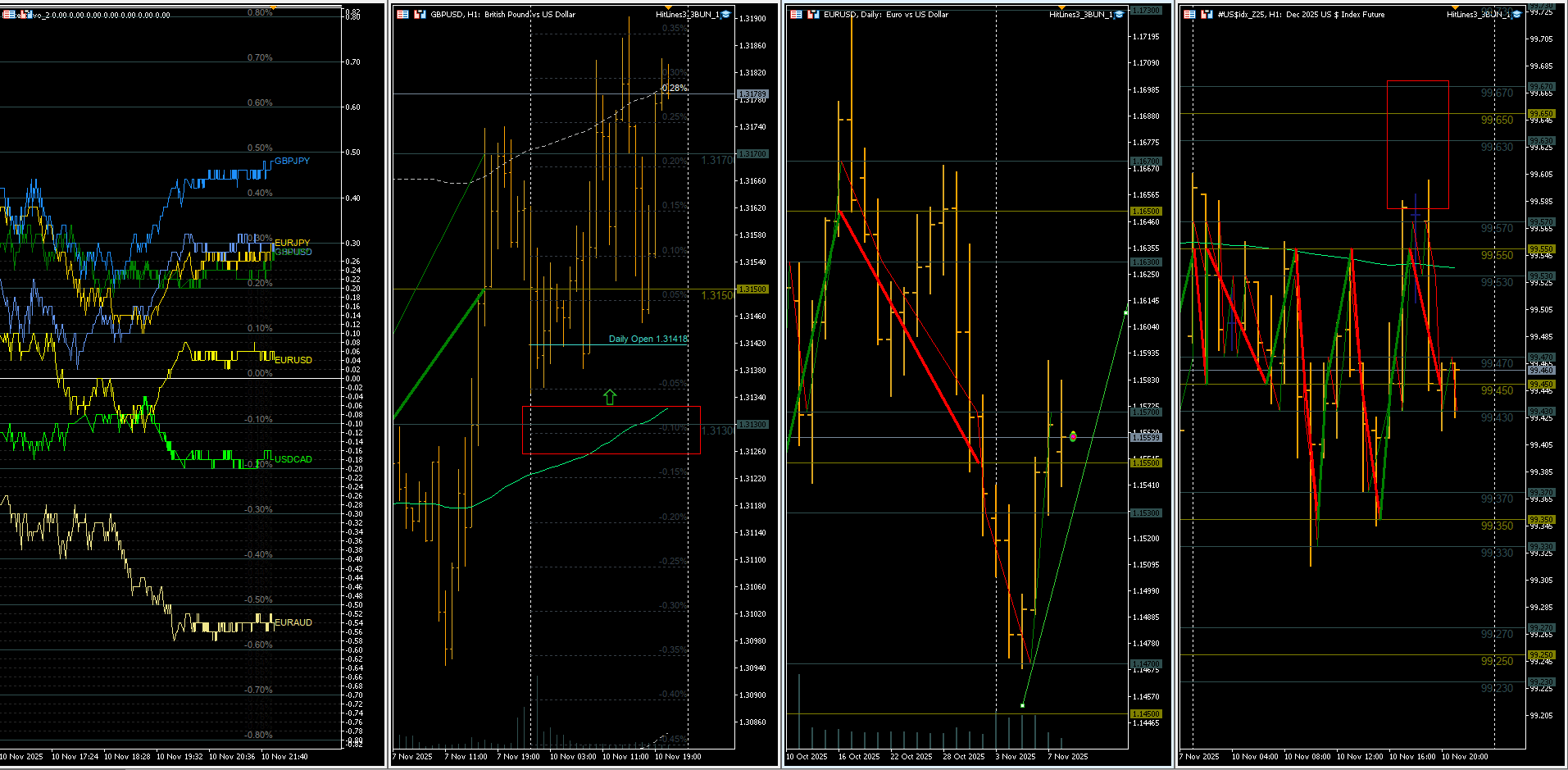Click the expert advisor hat icon on GBPUSD chart
Image resolution: width=1568 pixels, height=770 pixels.
(x=725, y=14)
